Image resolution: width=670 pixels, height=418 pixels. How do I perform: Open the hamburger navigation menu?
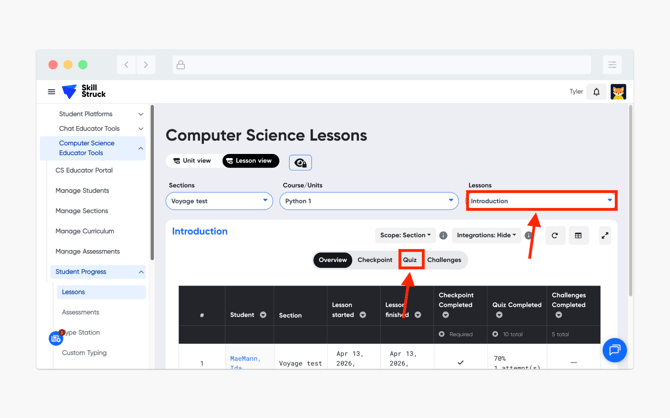[52, 92]
